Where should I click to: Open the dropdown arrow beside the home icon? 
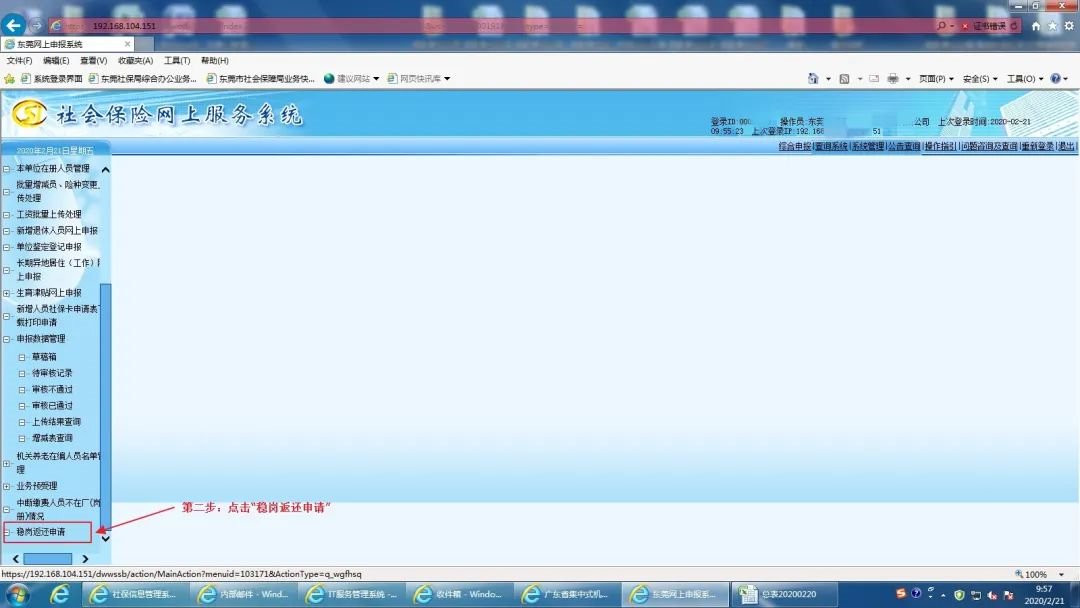click(x=828, y=78)
